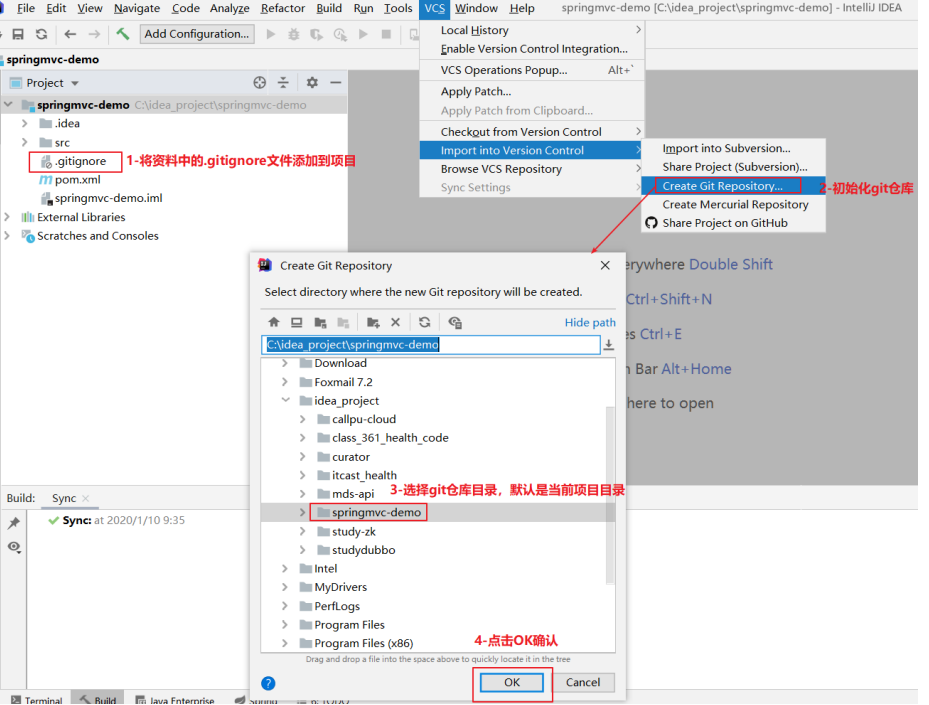Click the Back navigation arrow
Screen dimensions: 929x705
click(71, 34)
